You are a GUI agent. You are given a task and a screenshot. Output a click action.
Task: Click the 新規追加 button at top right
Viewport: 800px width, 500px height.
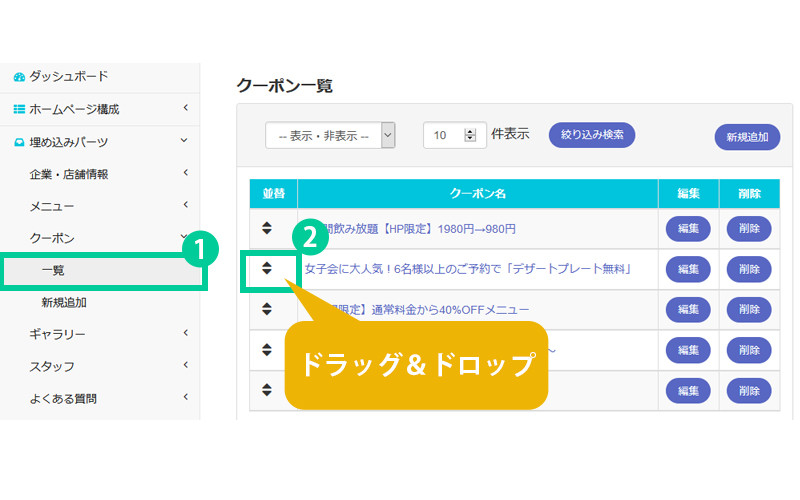click(x=747, y=138)
